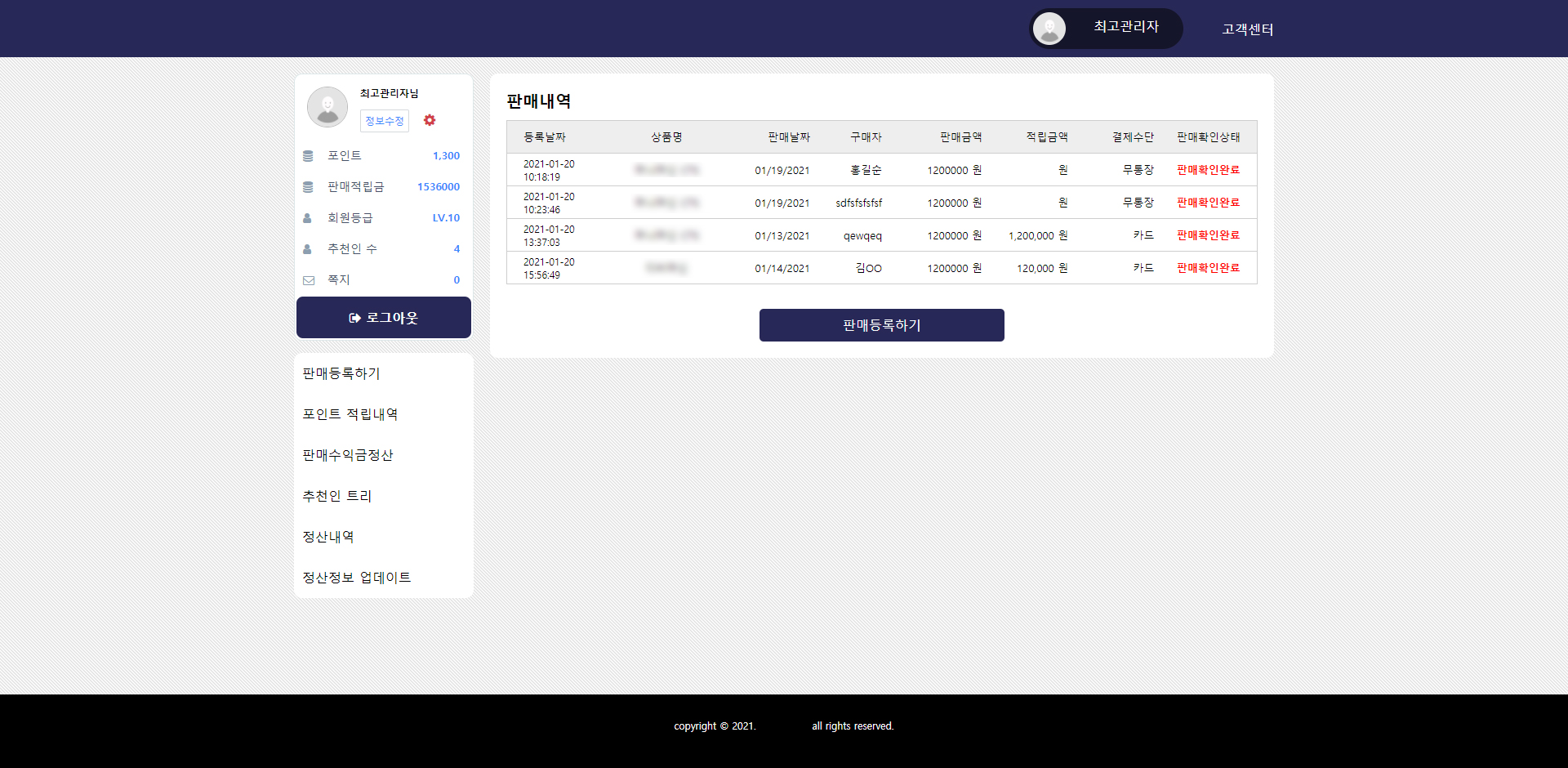This screenshot has height=768, width=1568.
Task: Click the sidebar profile avatar image
Action: click(x=327, y=107)
